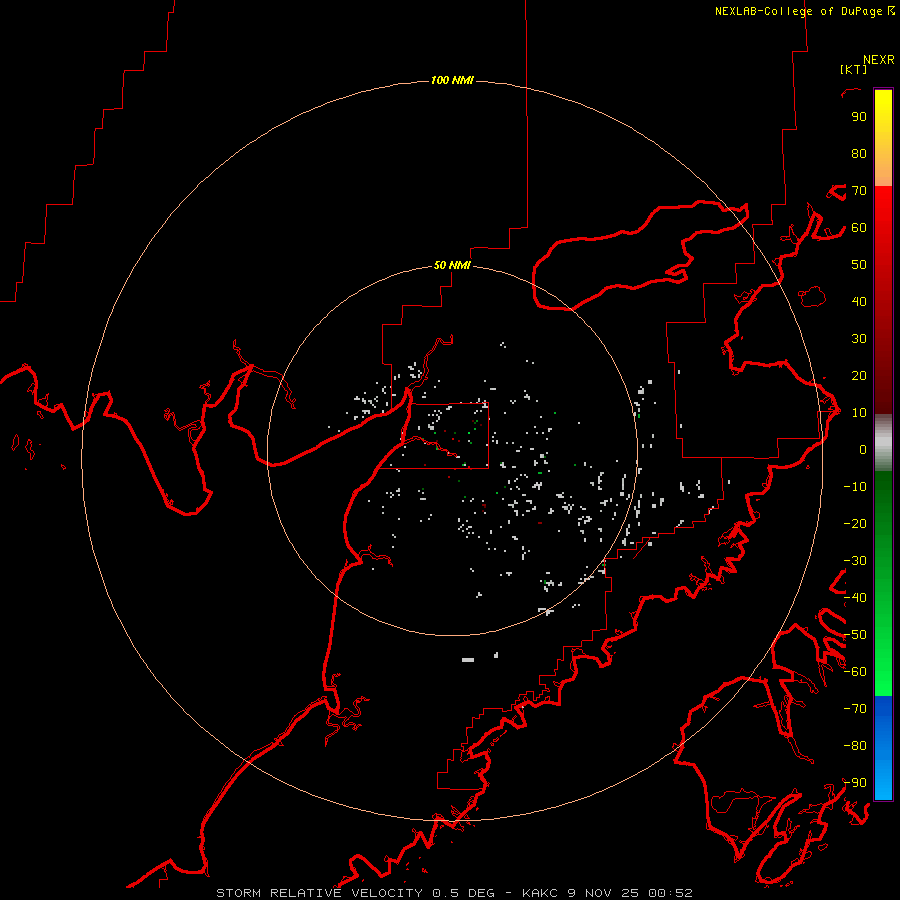Click the -20 value on velocity scale

tap(855, 523)
